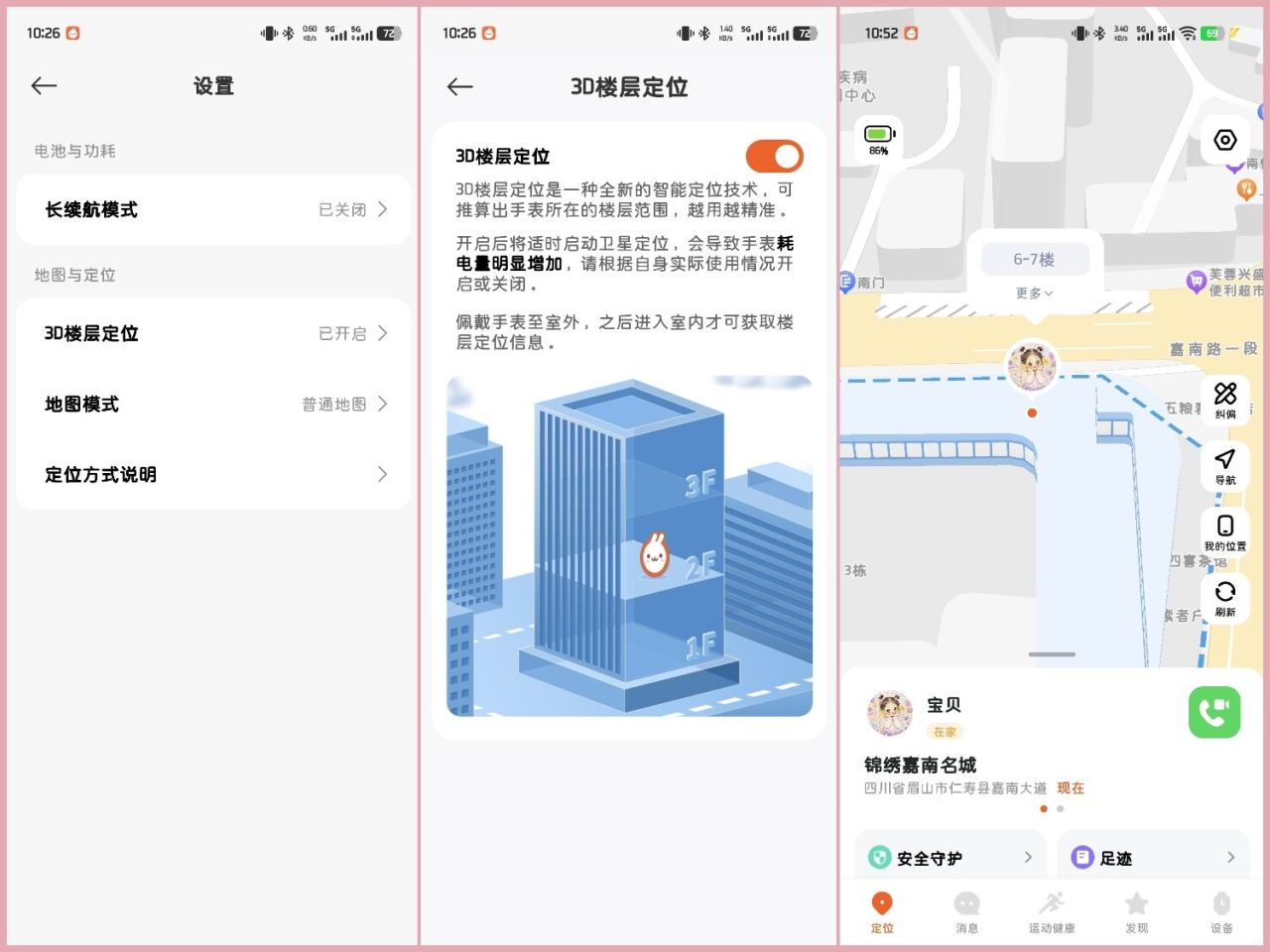Open 安全守护 card

(952, 856)
